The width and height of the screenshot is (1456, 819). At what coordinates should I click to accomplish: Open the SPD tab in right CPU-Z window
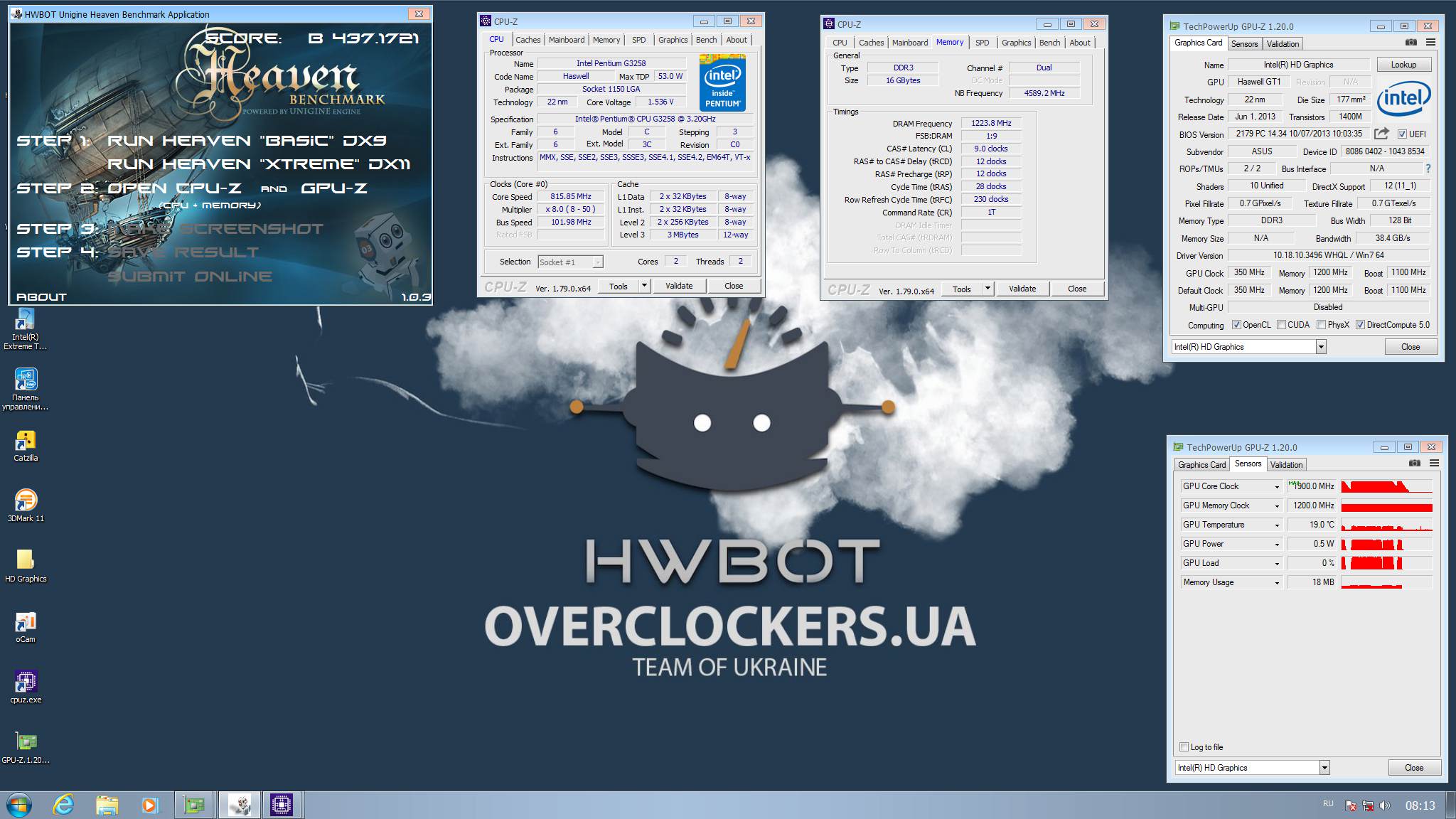click(x=982, y=43)
